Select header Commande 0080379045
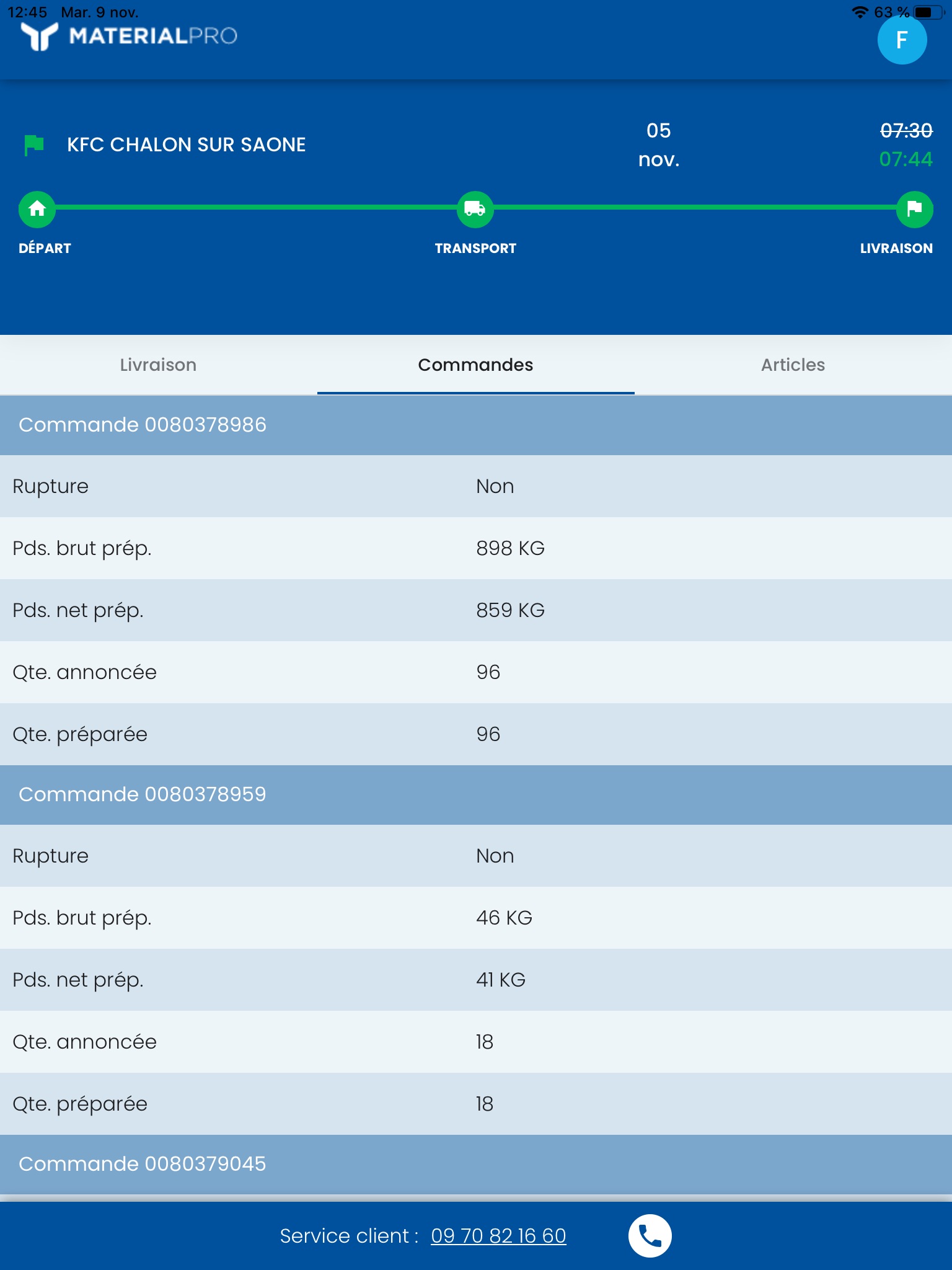Image resolution: width=952 pixels, height=1270 pixels. [x=476, y=1164]
